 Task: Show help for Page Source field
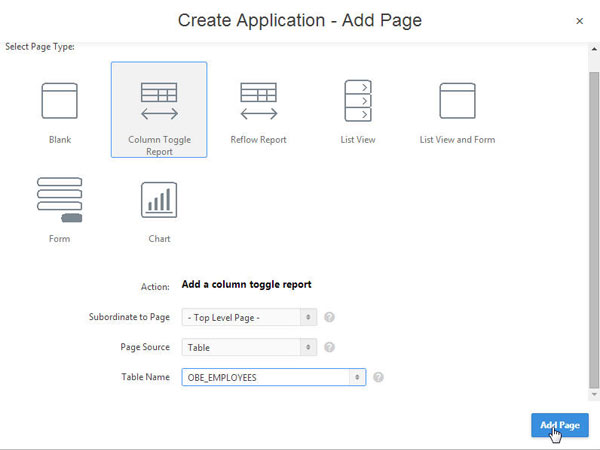tap(329, 347)
